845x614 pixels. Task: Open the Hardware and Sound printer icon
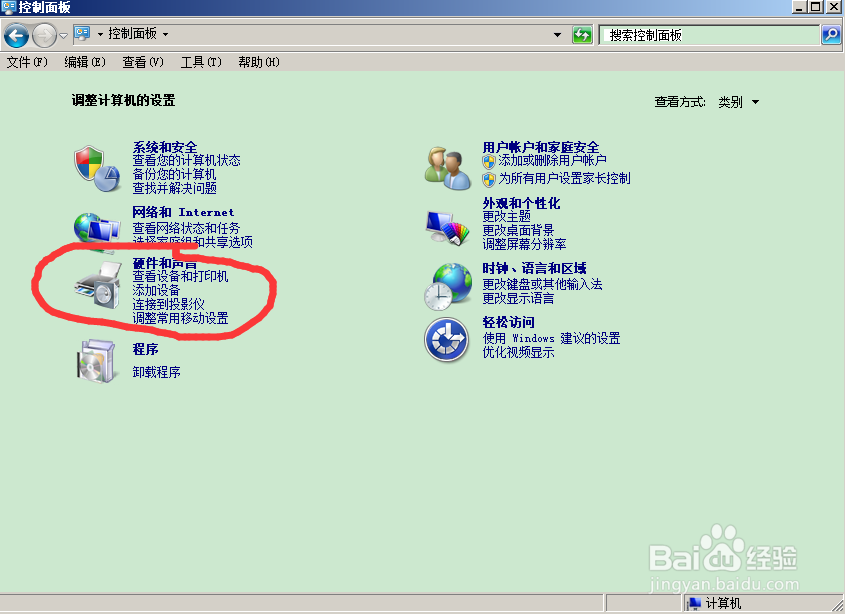[x=99, y=286]
